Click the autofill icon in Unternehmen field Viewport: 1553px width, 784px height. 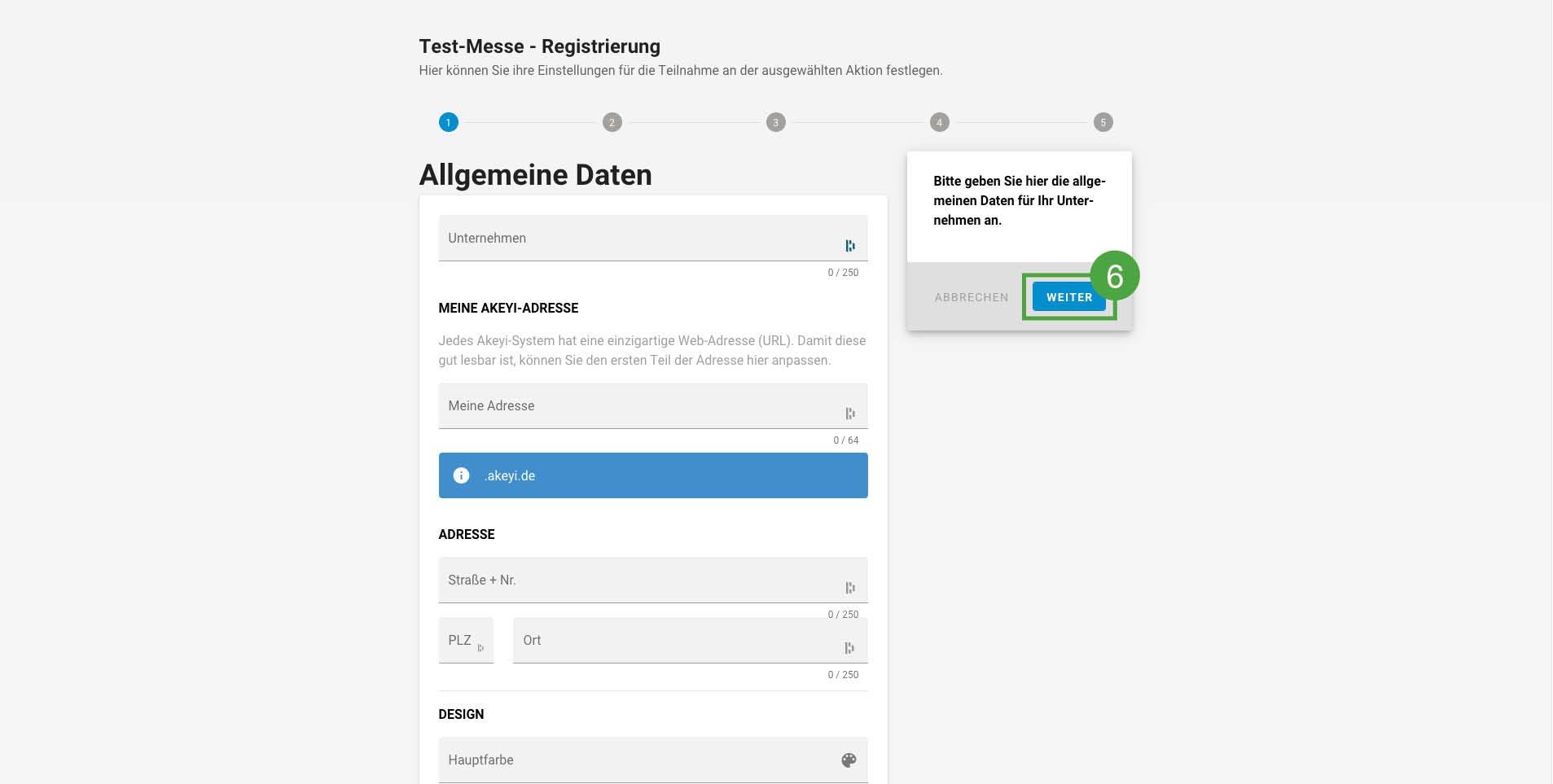[x=849, y=246]
